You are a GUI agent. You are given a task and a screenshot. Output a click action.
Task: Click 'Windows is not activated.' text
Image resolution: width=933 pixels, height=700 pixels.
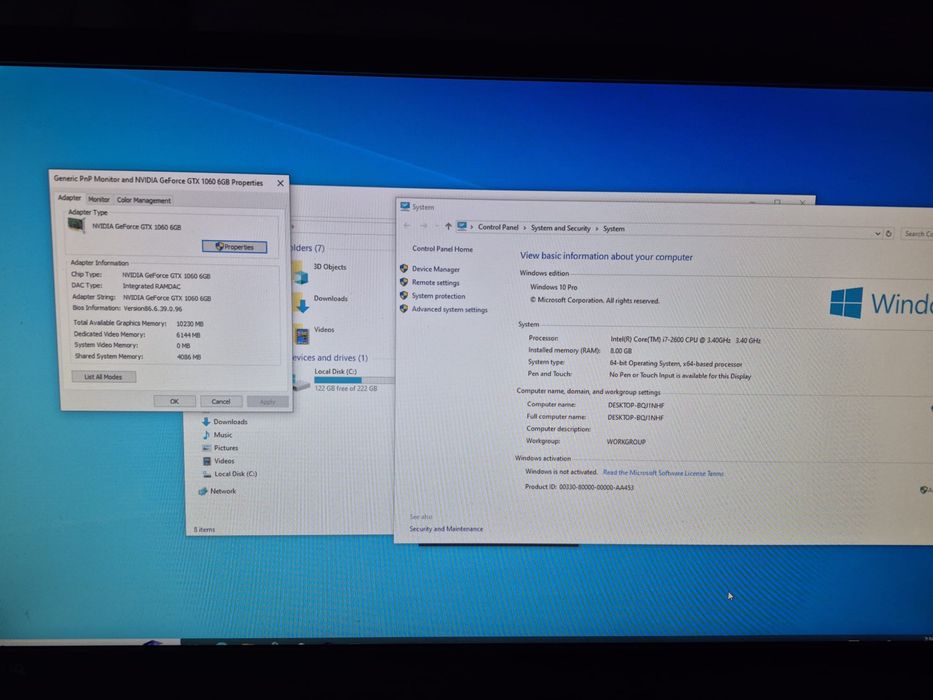pos(561,471)
